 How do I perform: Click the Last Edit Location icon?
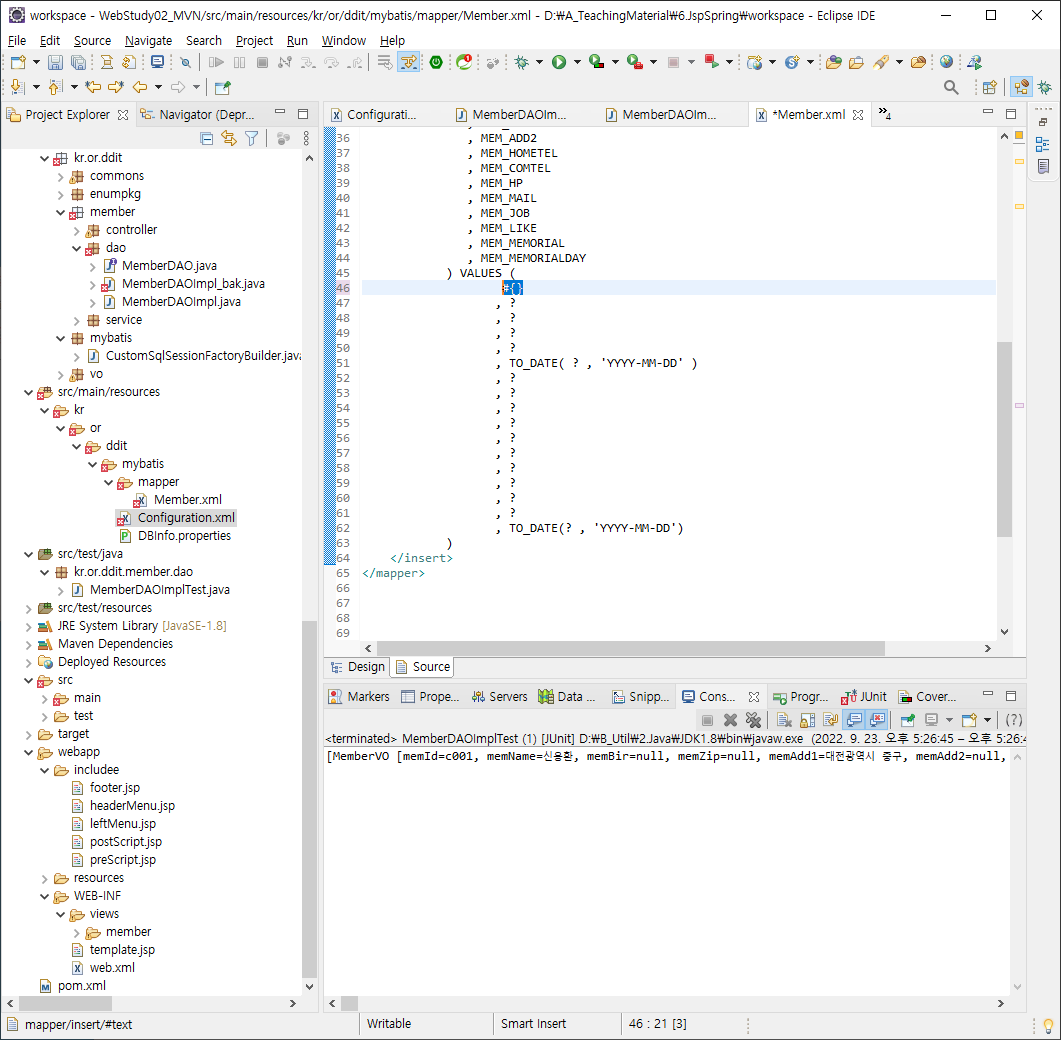click(93, 87)
